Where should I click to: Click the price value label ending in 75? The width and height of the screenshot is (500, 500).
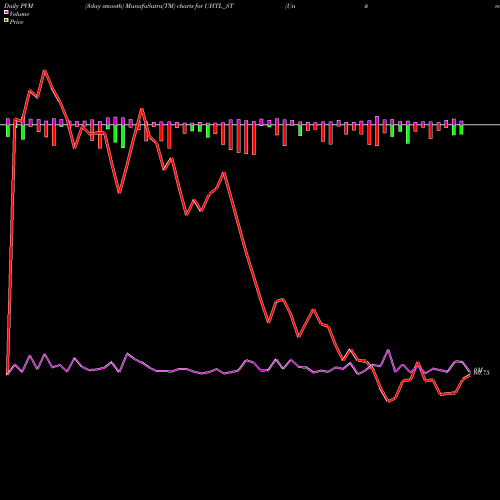click(x=482, y=372)
